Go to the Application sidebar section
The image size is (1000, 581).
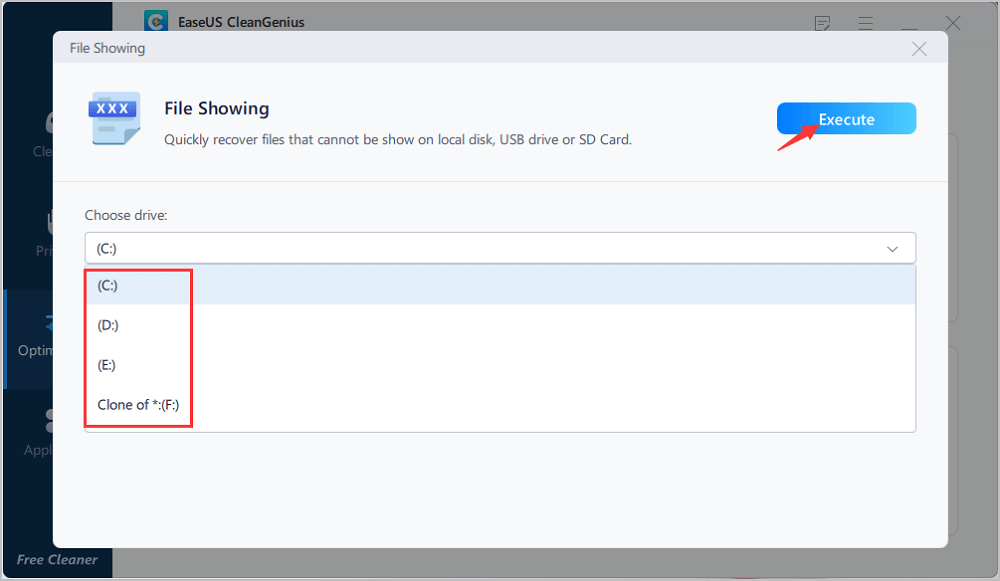(37, 433)
